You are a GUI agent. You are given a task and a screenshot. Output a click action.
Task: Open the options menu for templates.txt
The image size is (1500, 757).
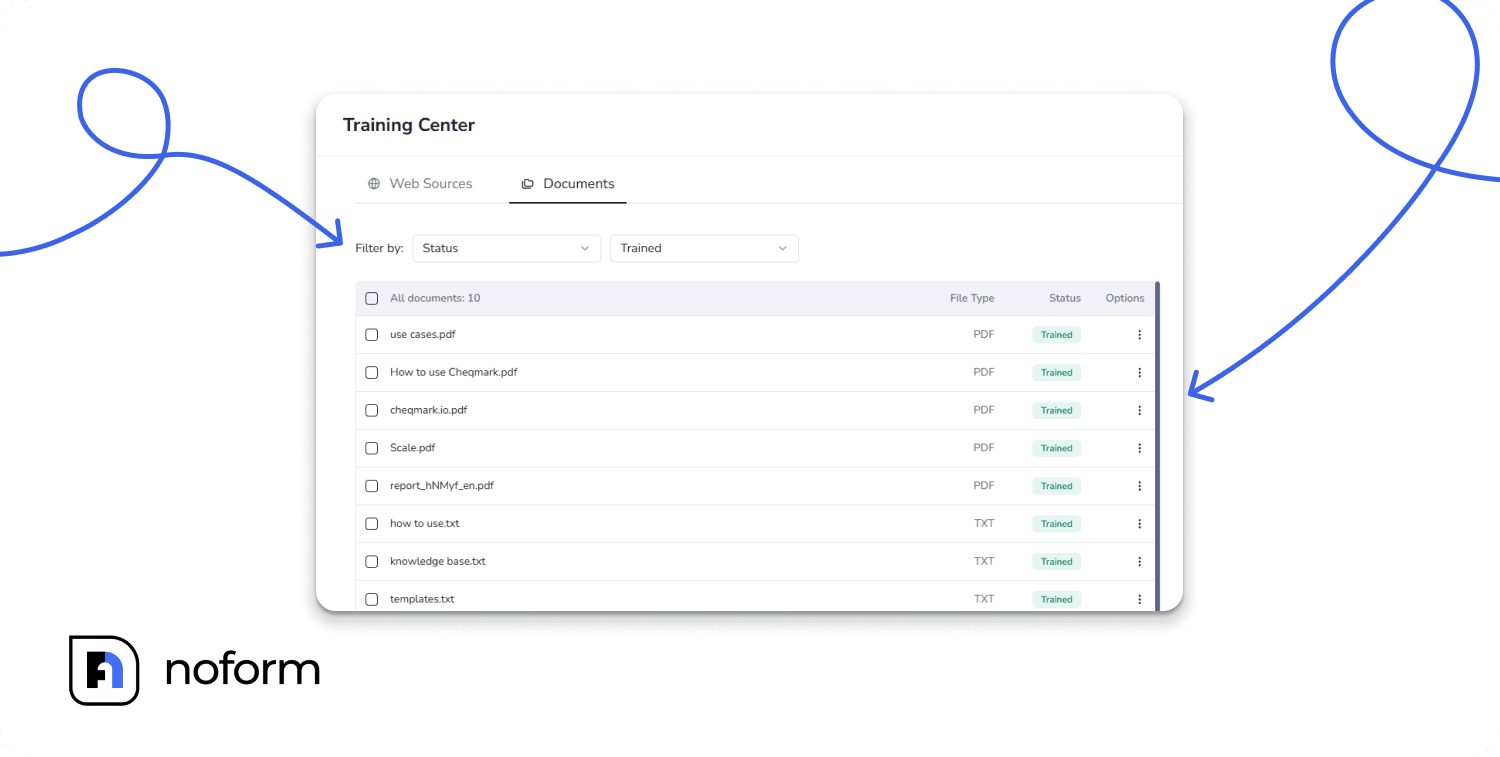(x=1139, y=598)
